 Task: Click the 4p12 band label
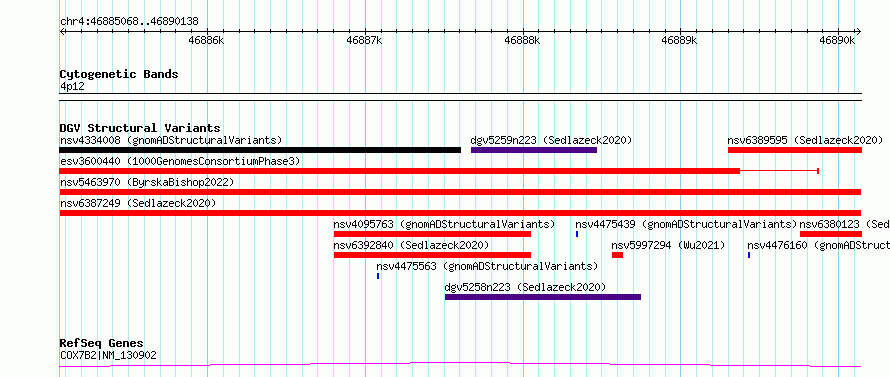pyautogui.click(x=72, y=87)
